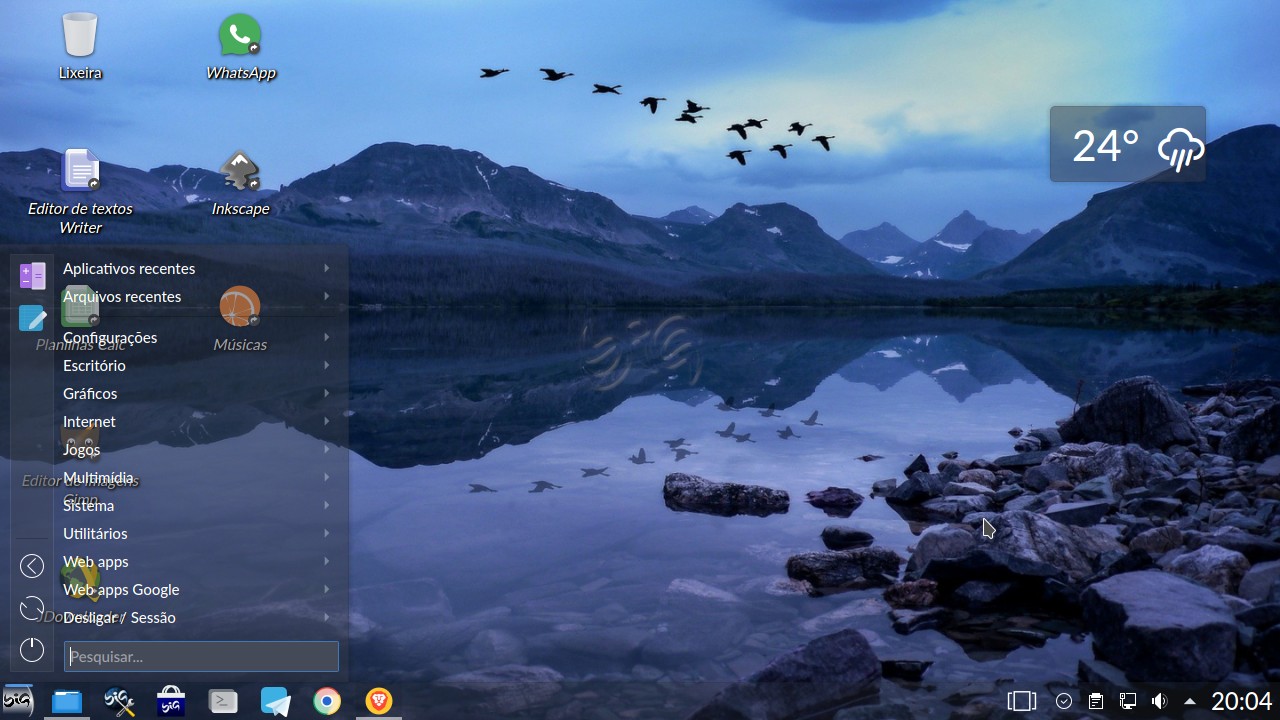Open the Big Store shopping bag icon
Screen dimensions: 1280x720
[x=171, y=702]
